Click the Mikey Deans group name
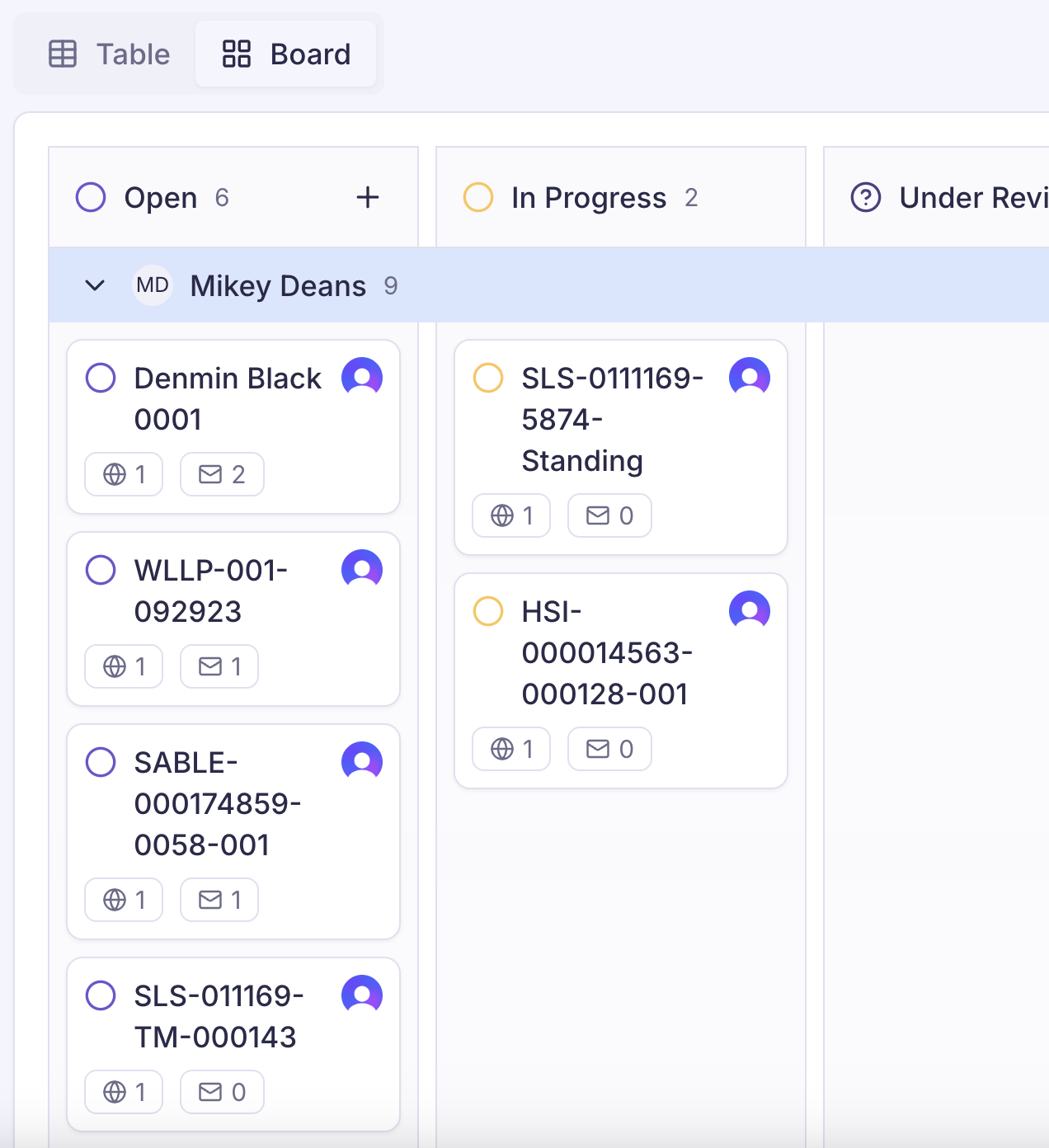Screen dimensions: 1049x1148 coord(278,286)
